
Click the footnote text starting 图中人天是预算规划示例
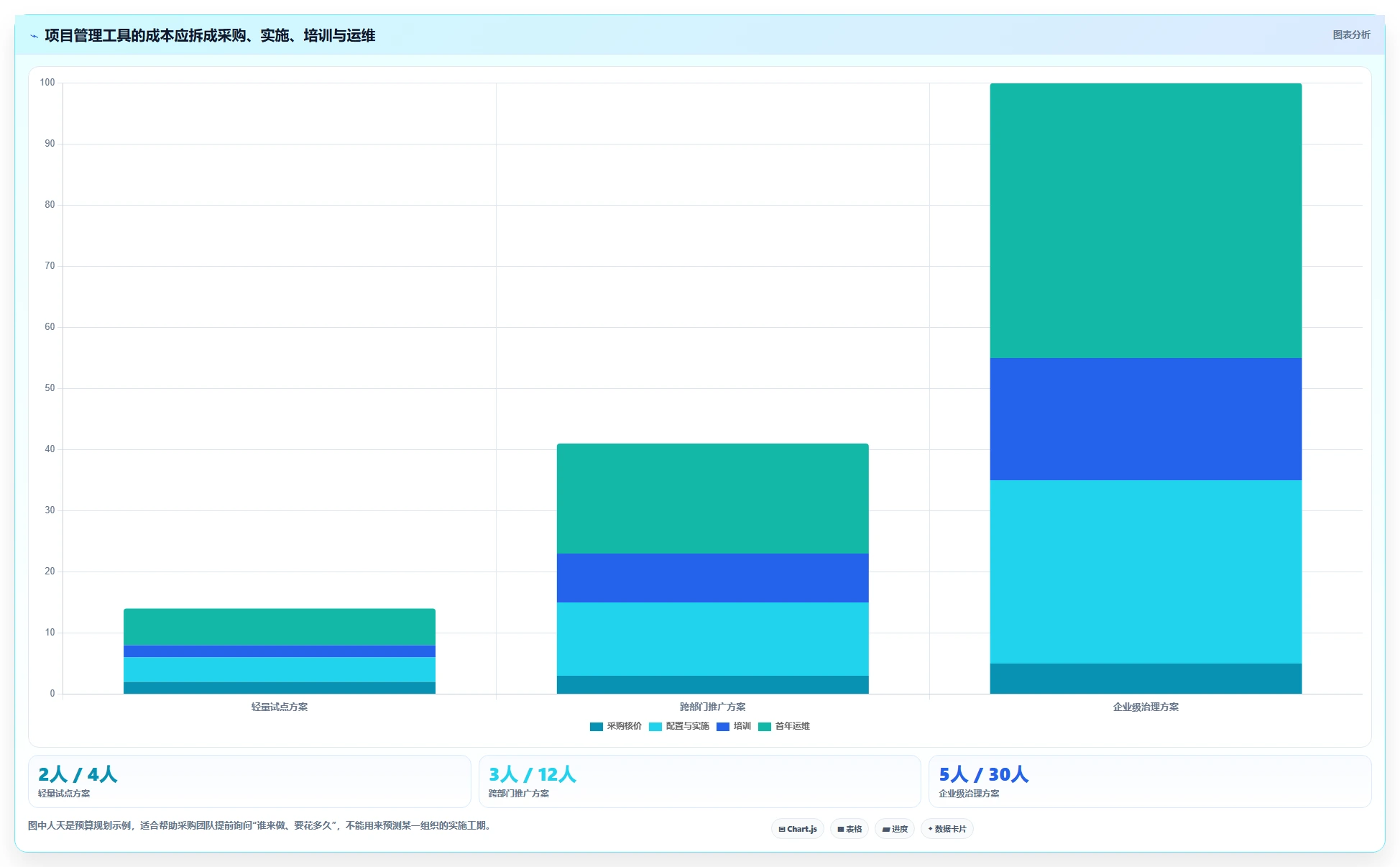pos(262,825)
